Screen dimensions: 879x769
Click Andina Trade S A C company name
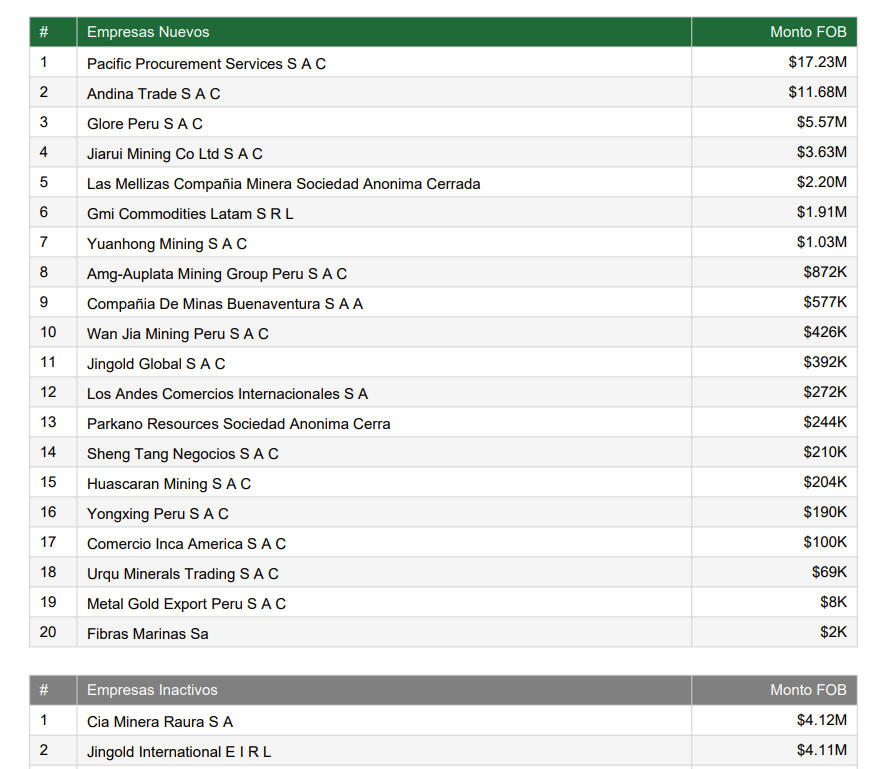(153, 93)
